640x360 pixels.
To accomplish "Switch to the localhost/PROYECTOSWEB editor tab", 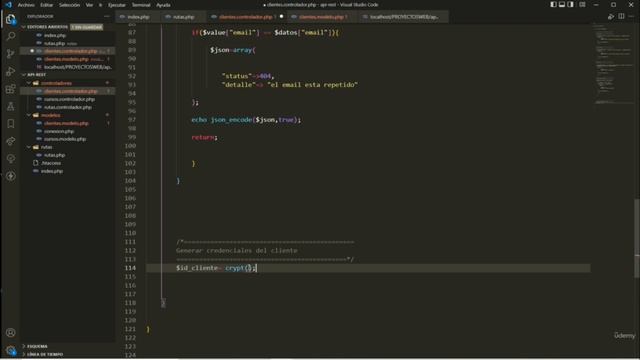I will 403,17.
